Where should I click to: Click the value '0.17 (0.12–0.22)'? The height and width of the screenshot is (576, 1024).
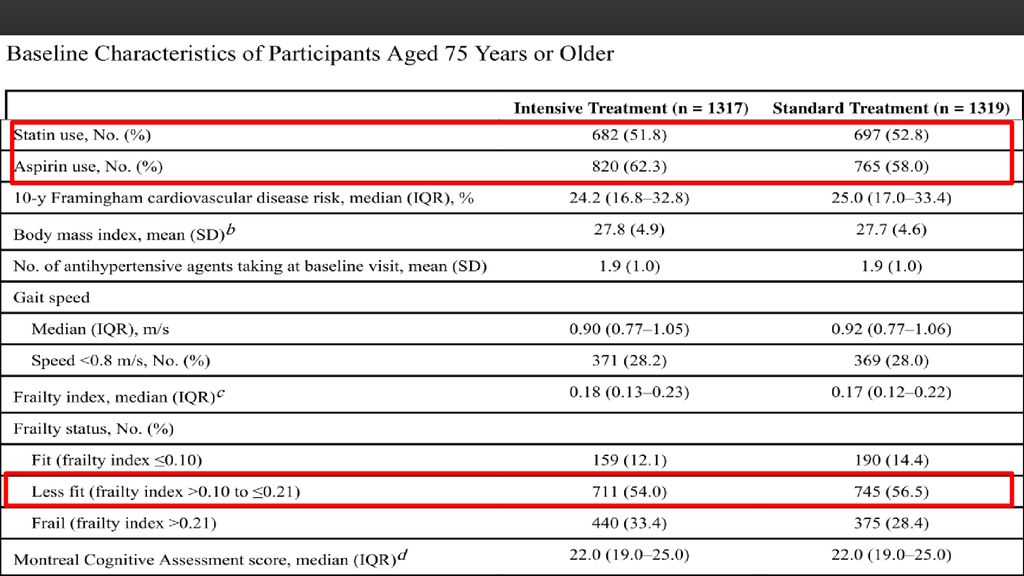(891, 392)
